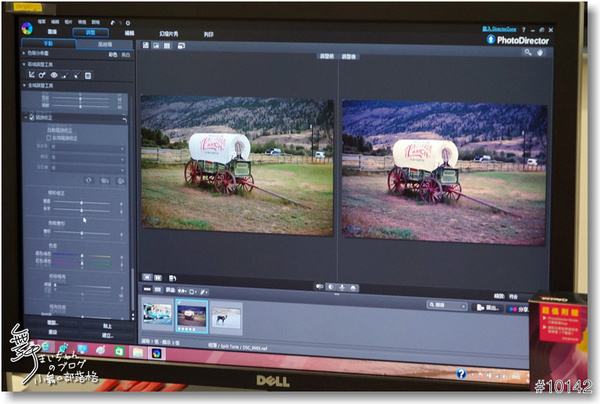Reset lens correction with curved arrow
The image size is (600, 404).
(x=124, y=120)
